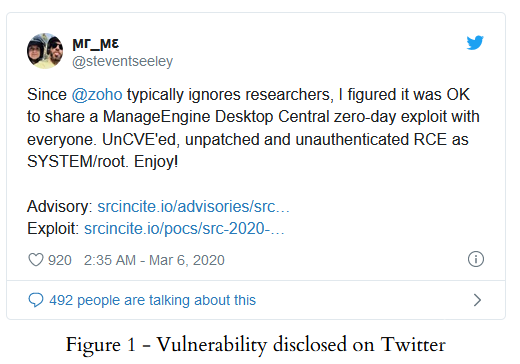Screen dimensions: 520x364
Task: Like the tweet with the heart icon
Action: coord(36,260)
